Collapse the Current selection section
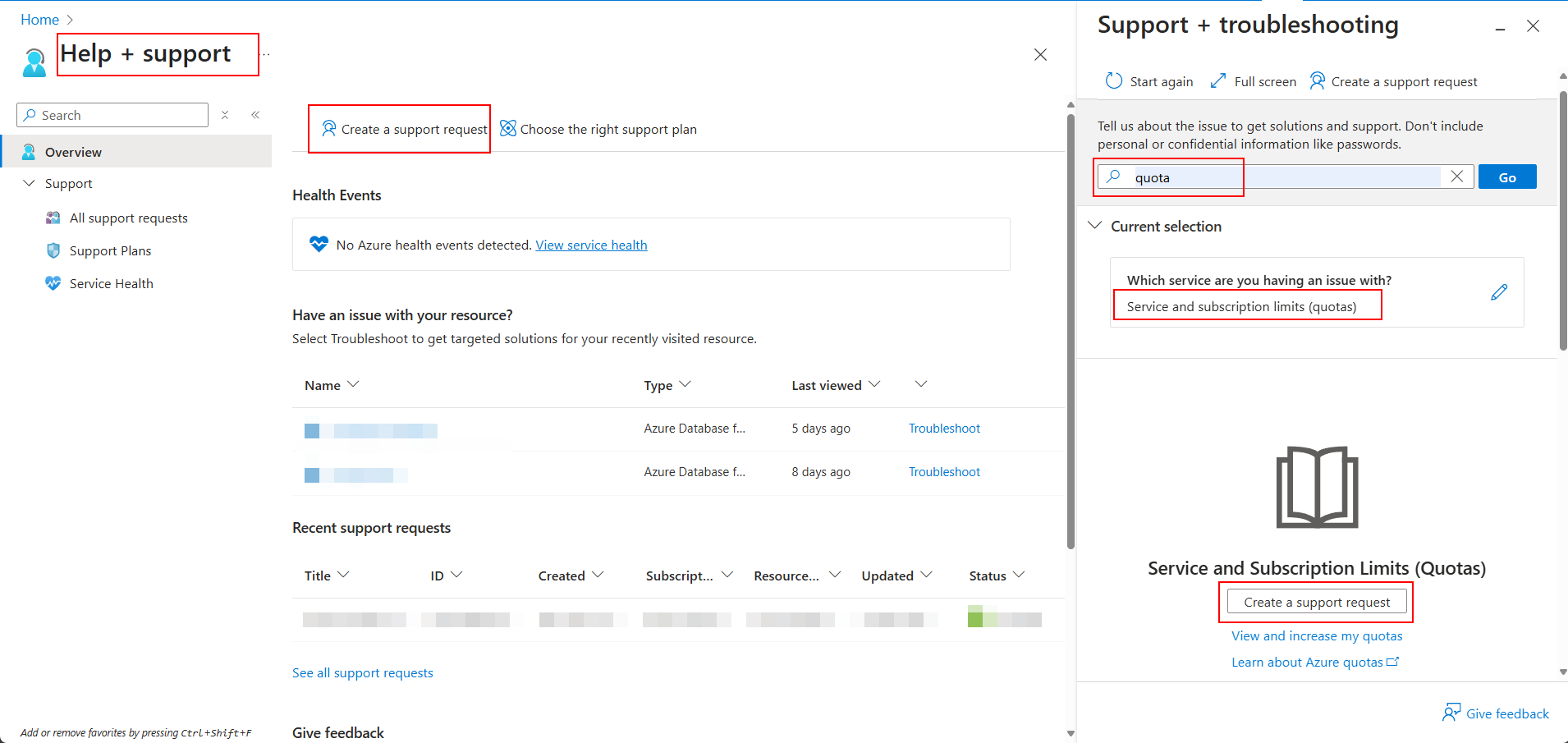This screenshot has height=743, width=1568. tap(1094, 225)
